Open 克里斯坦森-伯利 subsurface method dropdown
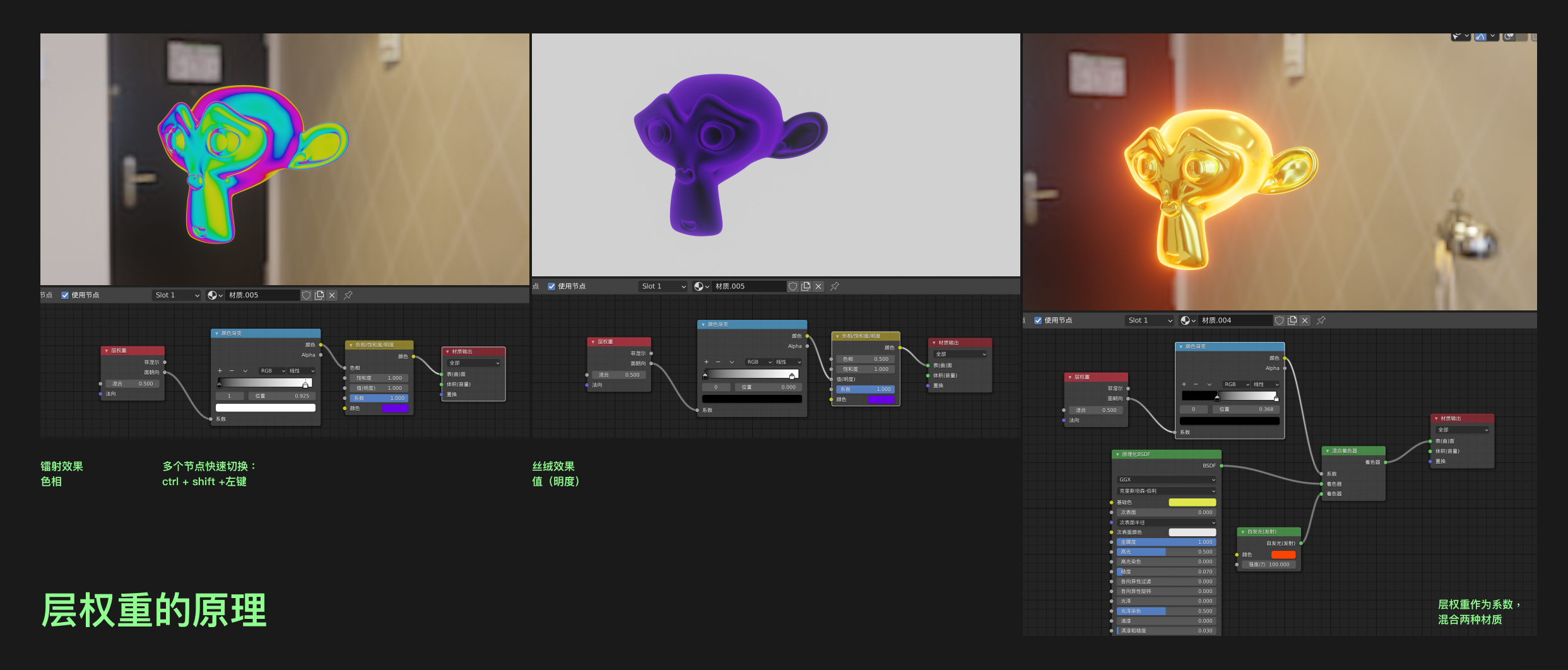Viewport: 1568px width, 670px height. click(1167, 491)
